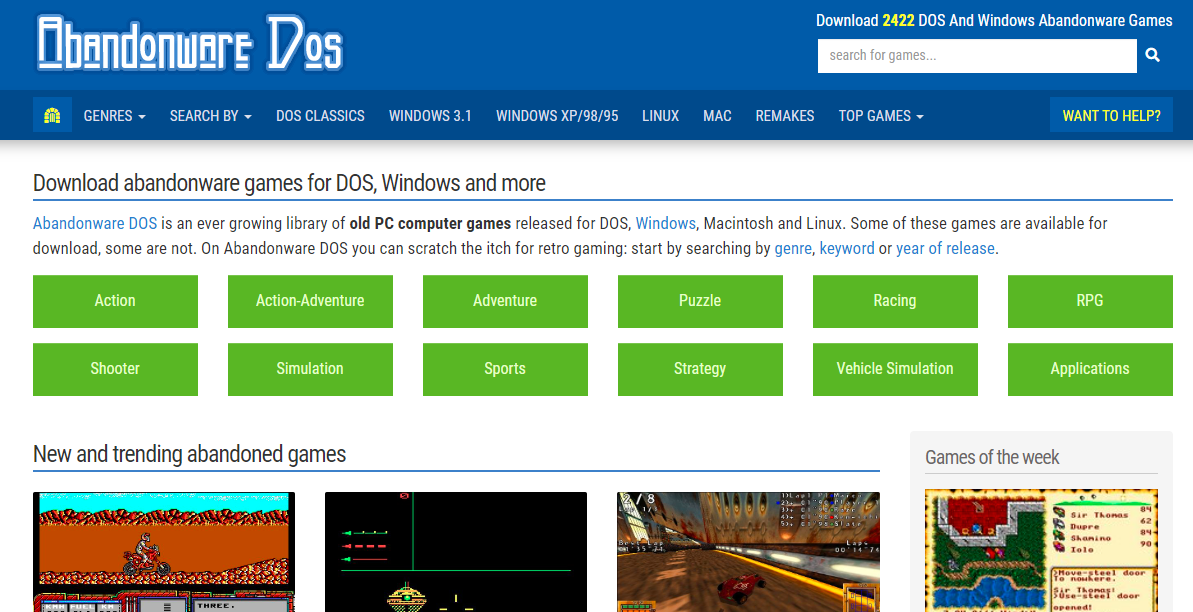1193x612 pixels.
Task: Open the Remakes menu item
Action: [784, 116]
